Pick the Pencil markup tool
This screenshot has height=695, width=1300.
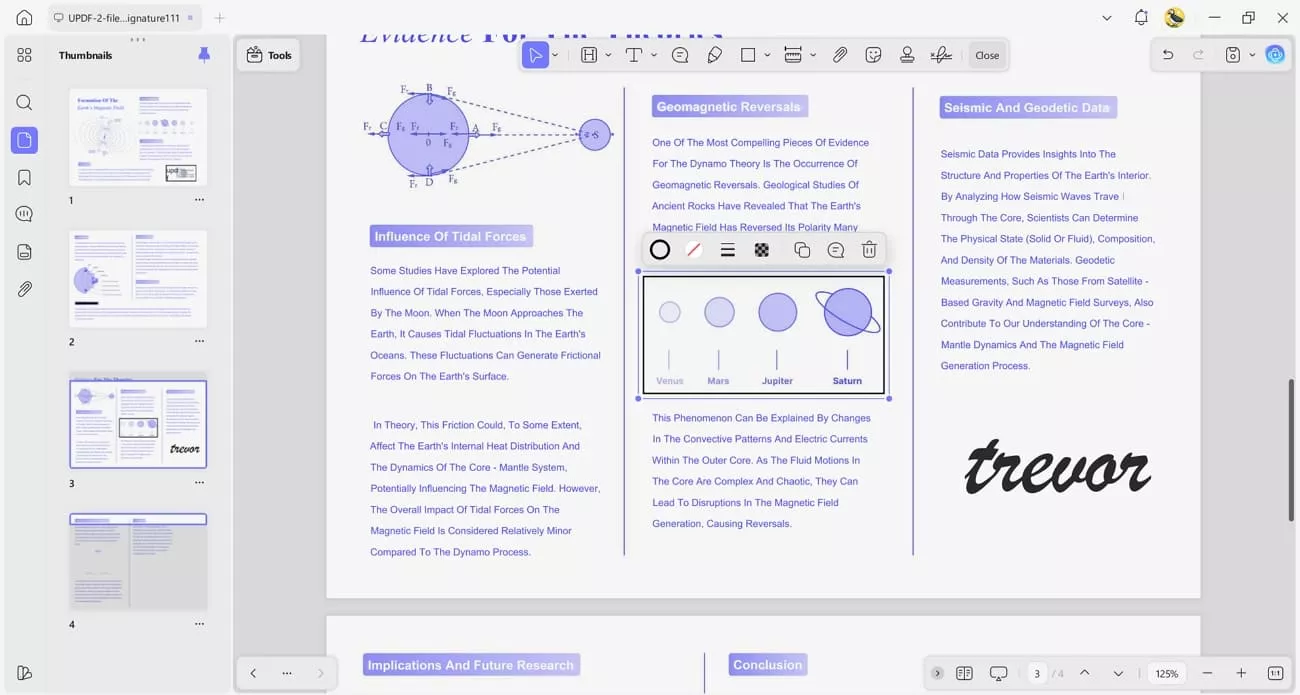[x=715, y=55]
